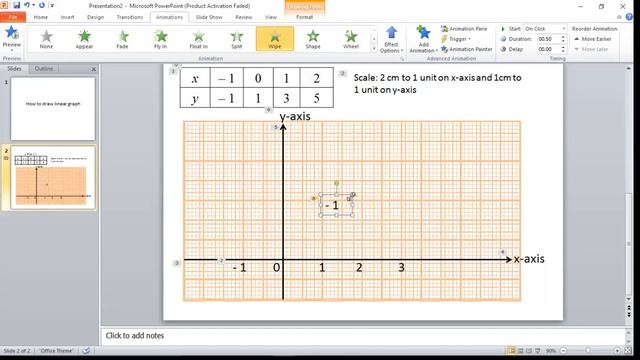Click the zoom slider handle
Image resolution: width=640 pixels, height=360 pixels.
[x=588, y=351]
